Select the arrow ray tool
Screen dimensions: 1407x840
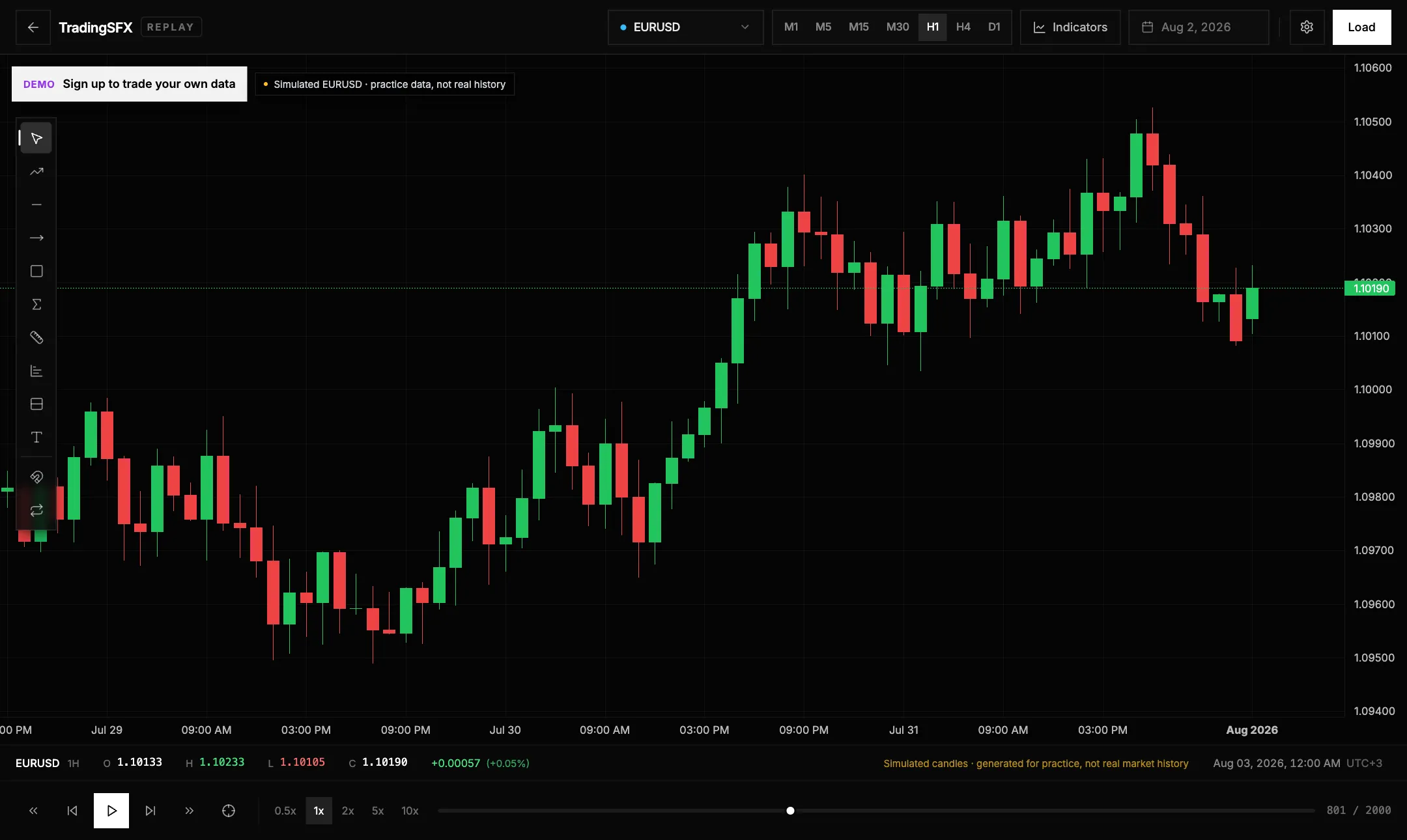tap(36, 238)
